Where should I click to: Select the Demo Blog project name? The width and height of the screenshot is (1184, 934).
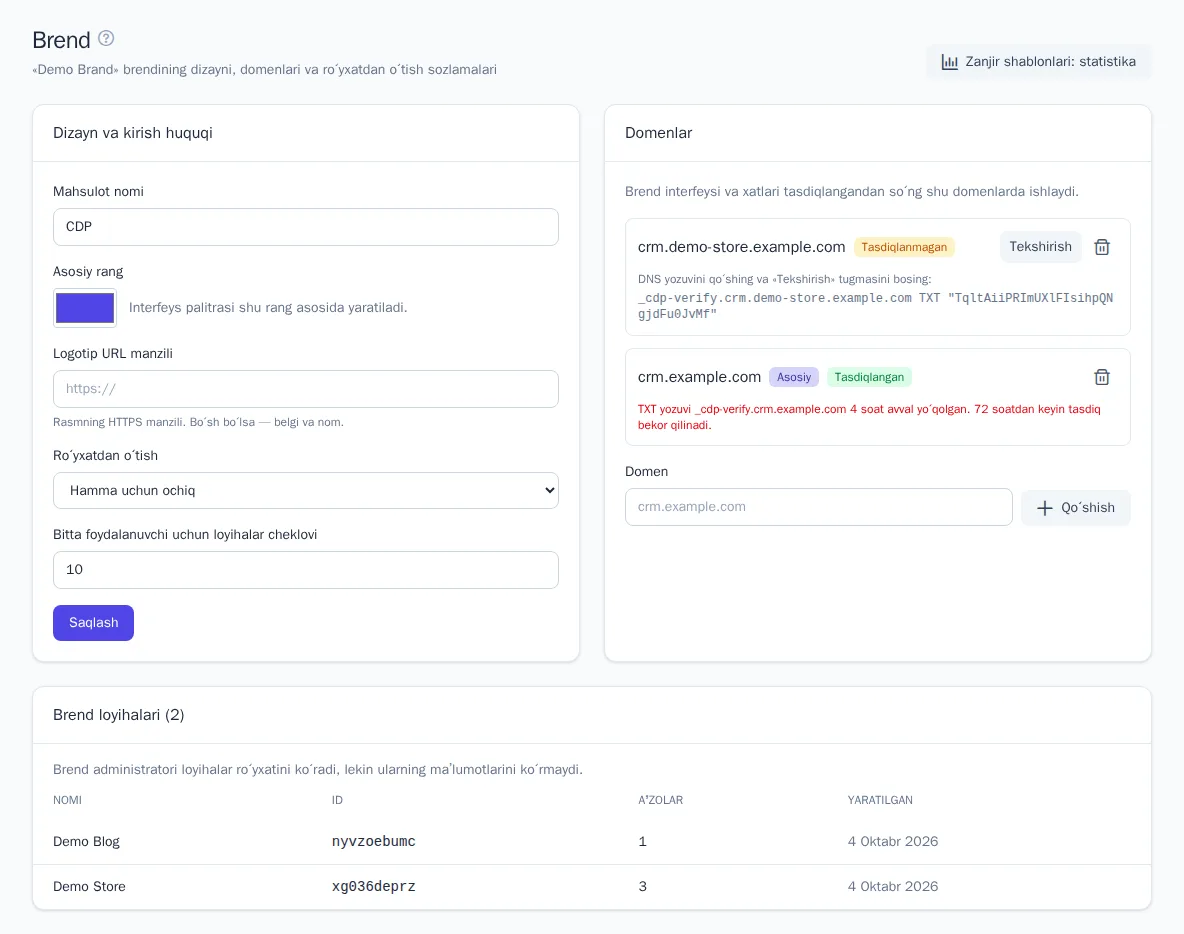pyautogui.click(x=86, y=842)
